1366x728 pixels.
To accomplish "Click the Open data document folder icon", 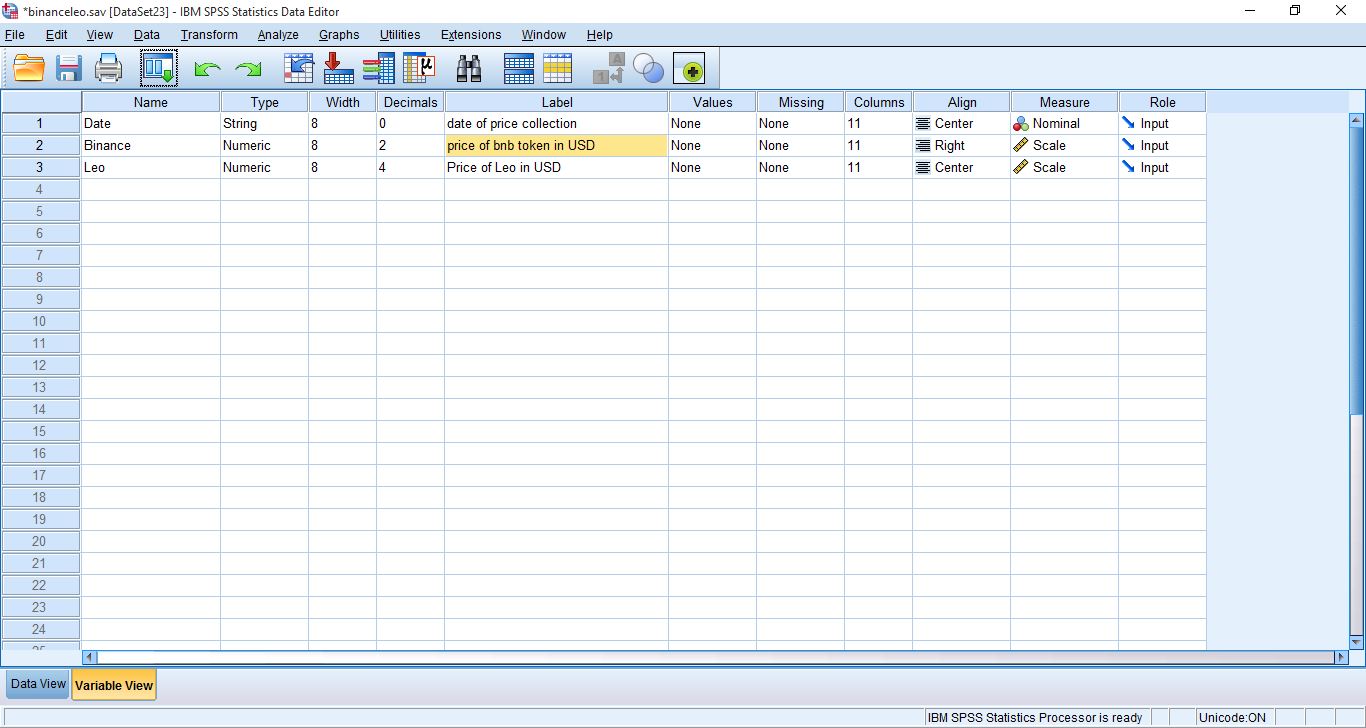I will pyautogui.click(x=29, y=69).
